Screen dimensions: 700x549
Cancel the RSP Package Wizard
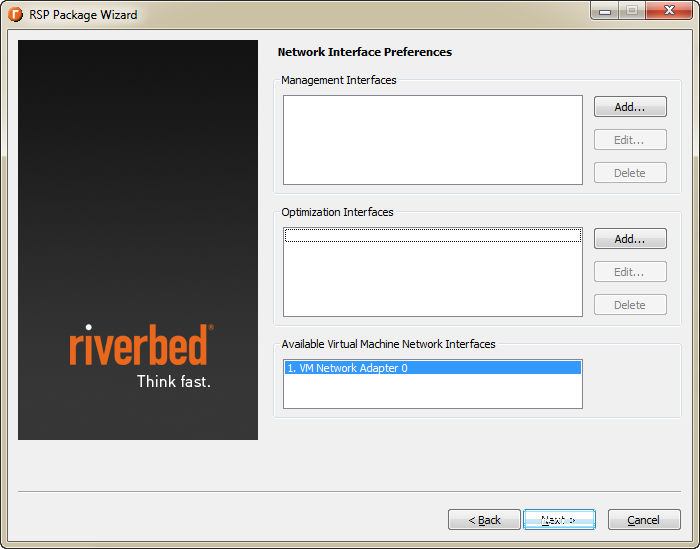(644, 520)
